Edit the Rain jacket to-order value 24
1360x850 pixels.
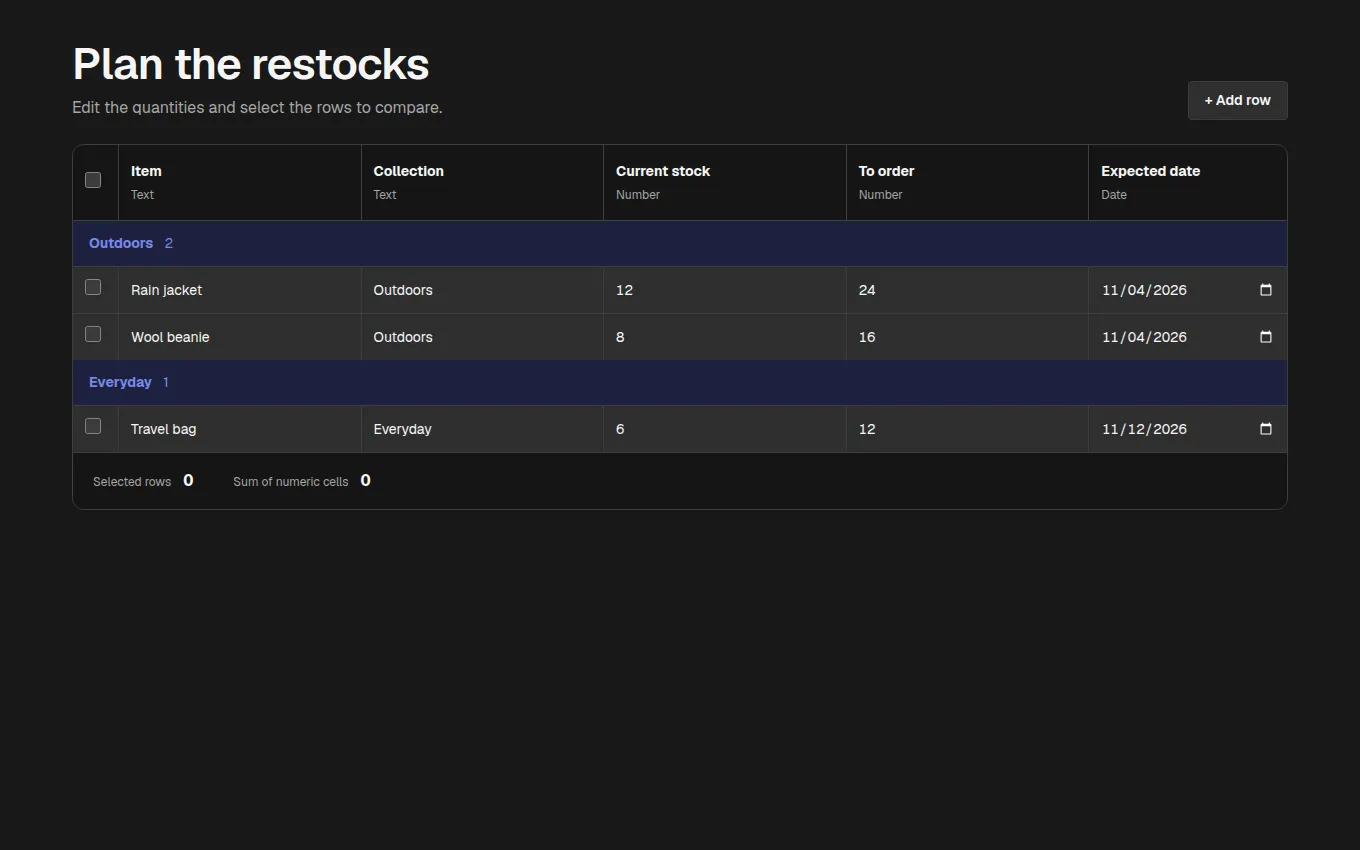967,290
